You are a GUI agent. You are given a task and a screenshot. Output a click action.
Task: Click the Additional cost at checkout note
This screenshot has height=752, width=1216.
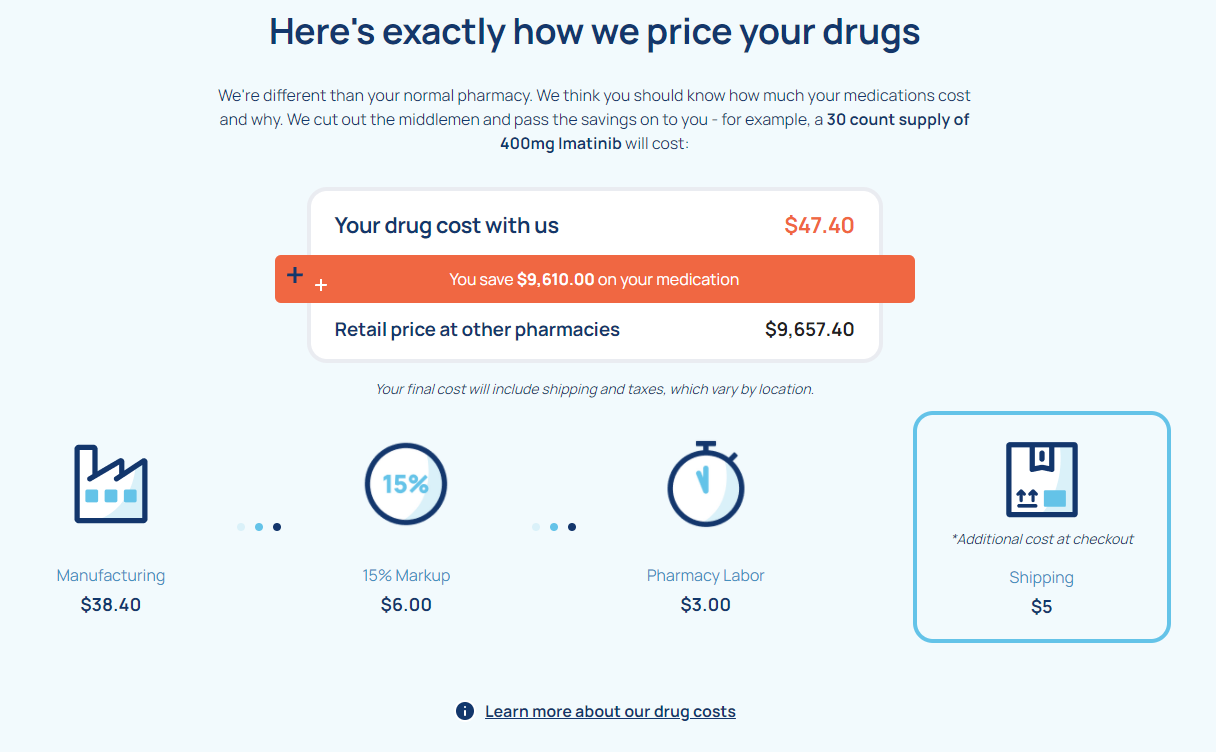[x=1041, y=538]
